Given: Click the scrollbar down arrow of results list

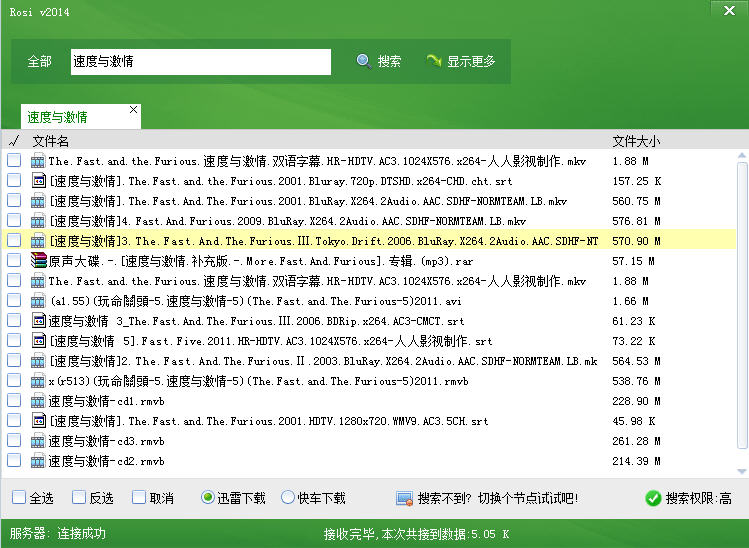Looking at the screenshot, I should [741, 471].
